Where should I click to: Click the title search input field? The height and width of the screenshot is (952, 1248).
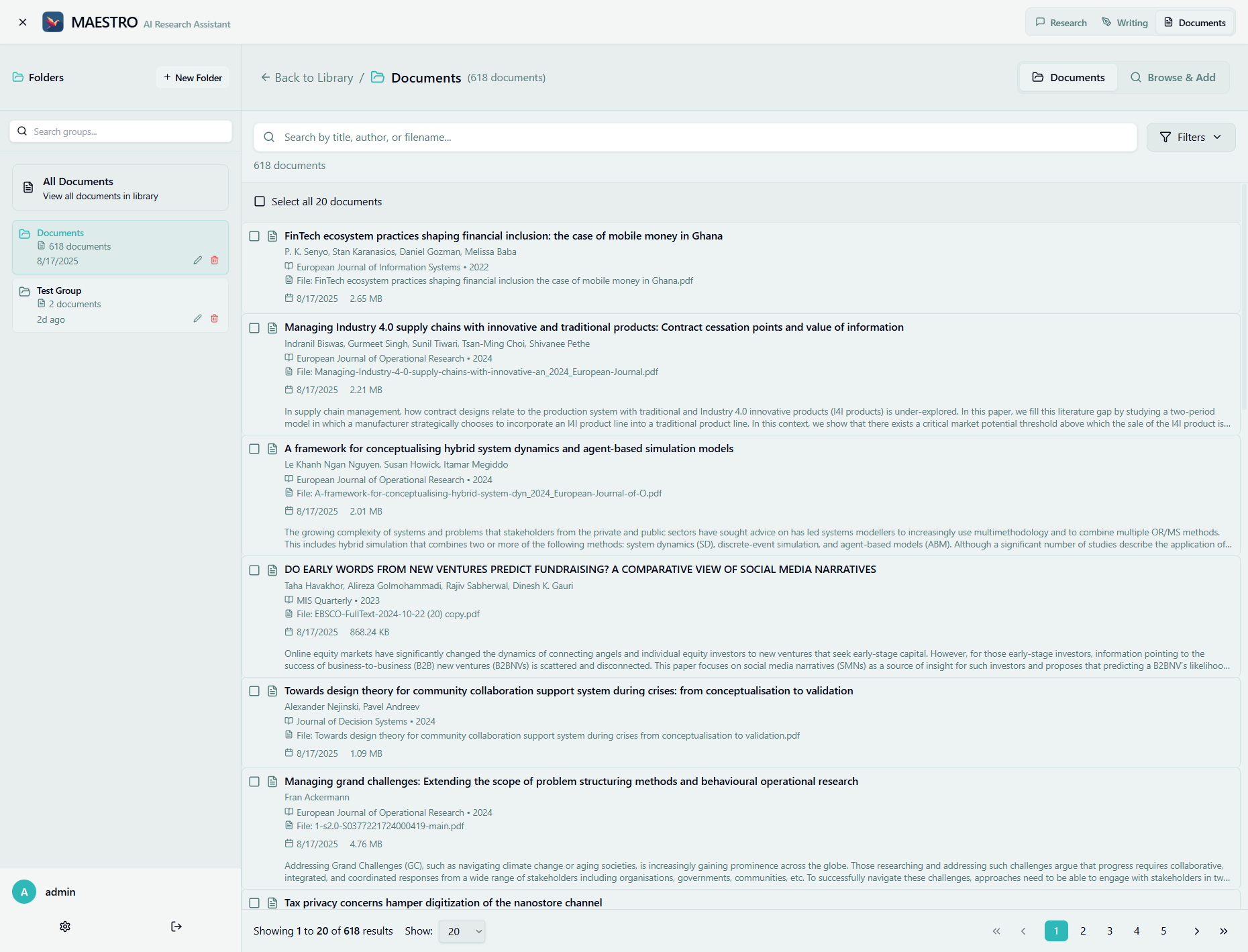[671, 137]
